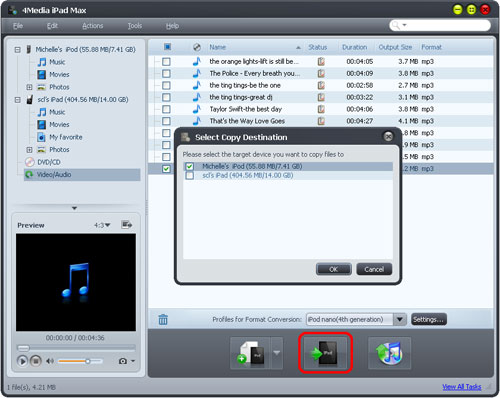Open the File menu
500x398 pixels.
[18, 26]
